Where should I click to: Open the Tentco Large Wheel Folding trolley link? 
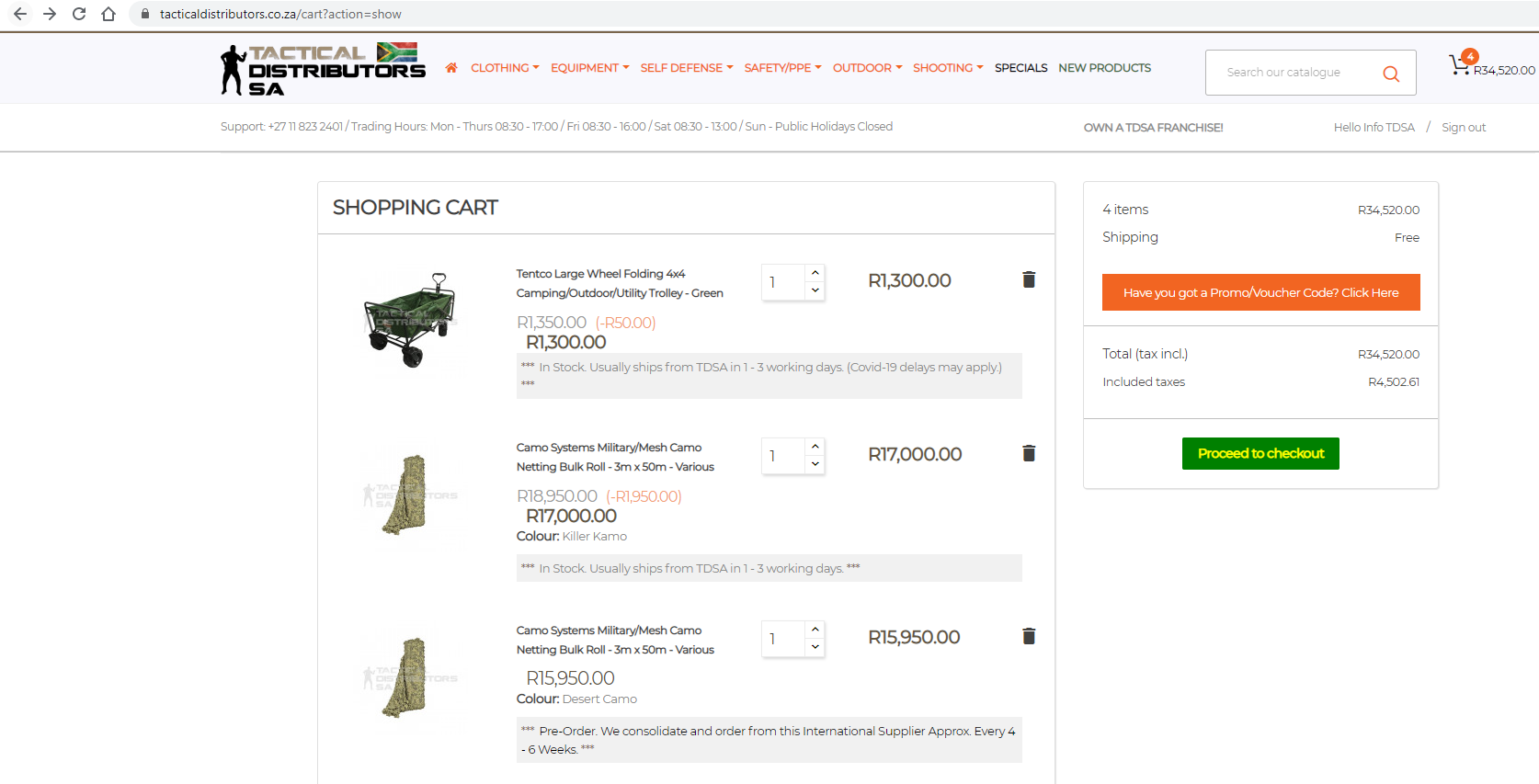[620, 283]
